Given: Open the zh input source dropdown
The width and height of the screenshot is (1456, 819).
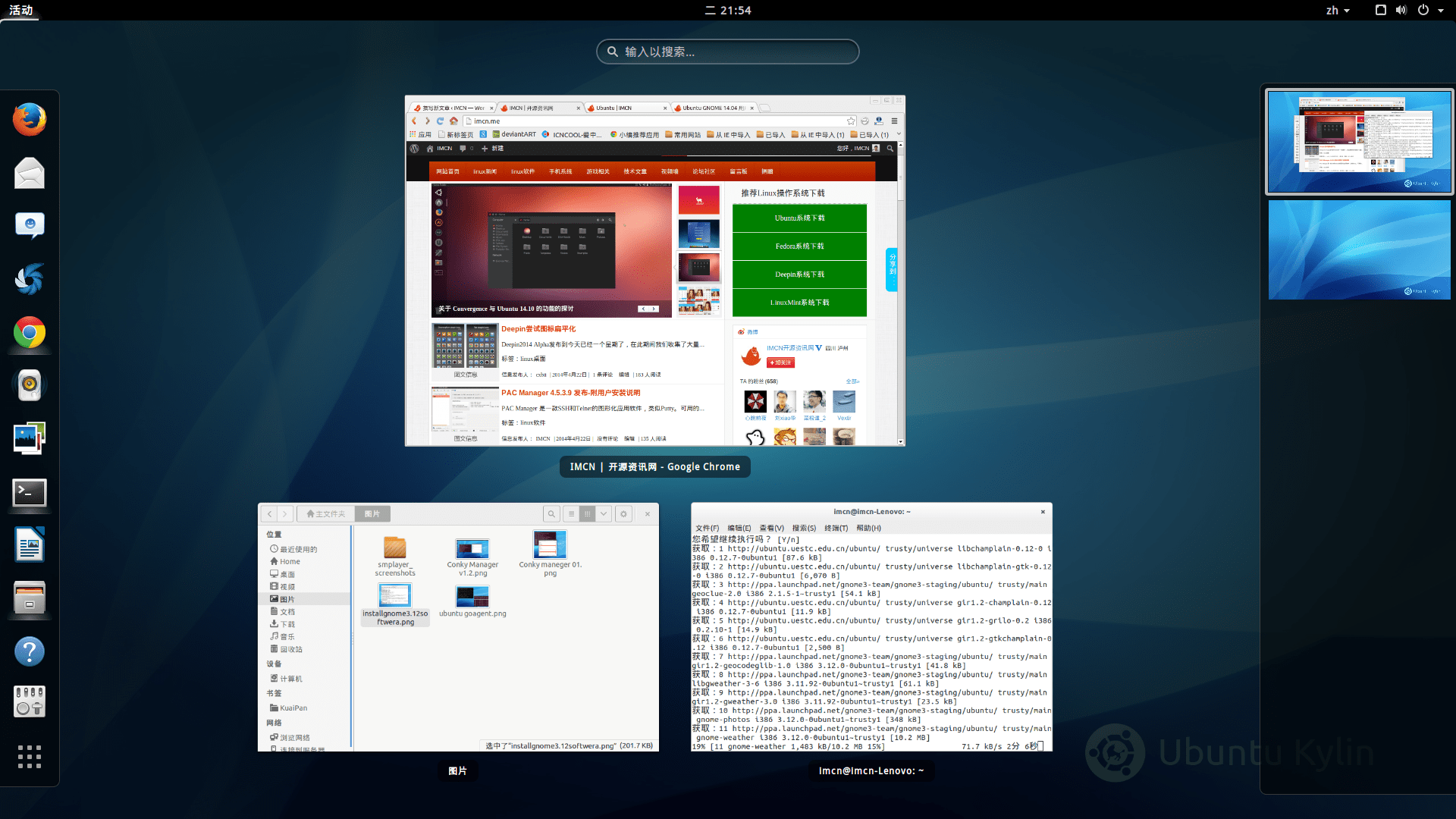Looking at the screenshot, I should (x=1338, y=10).
